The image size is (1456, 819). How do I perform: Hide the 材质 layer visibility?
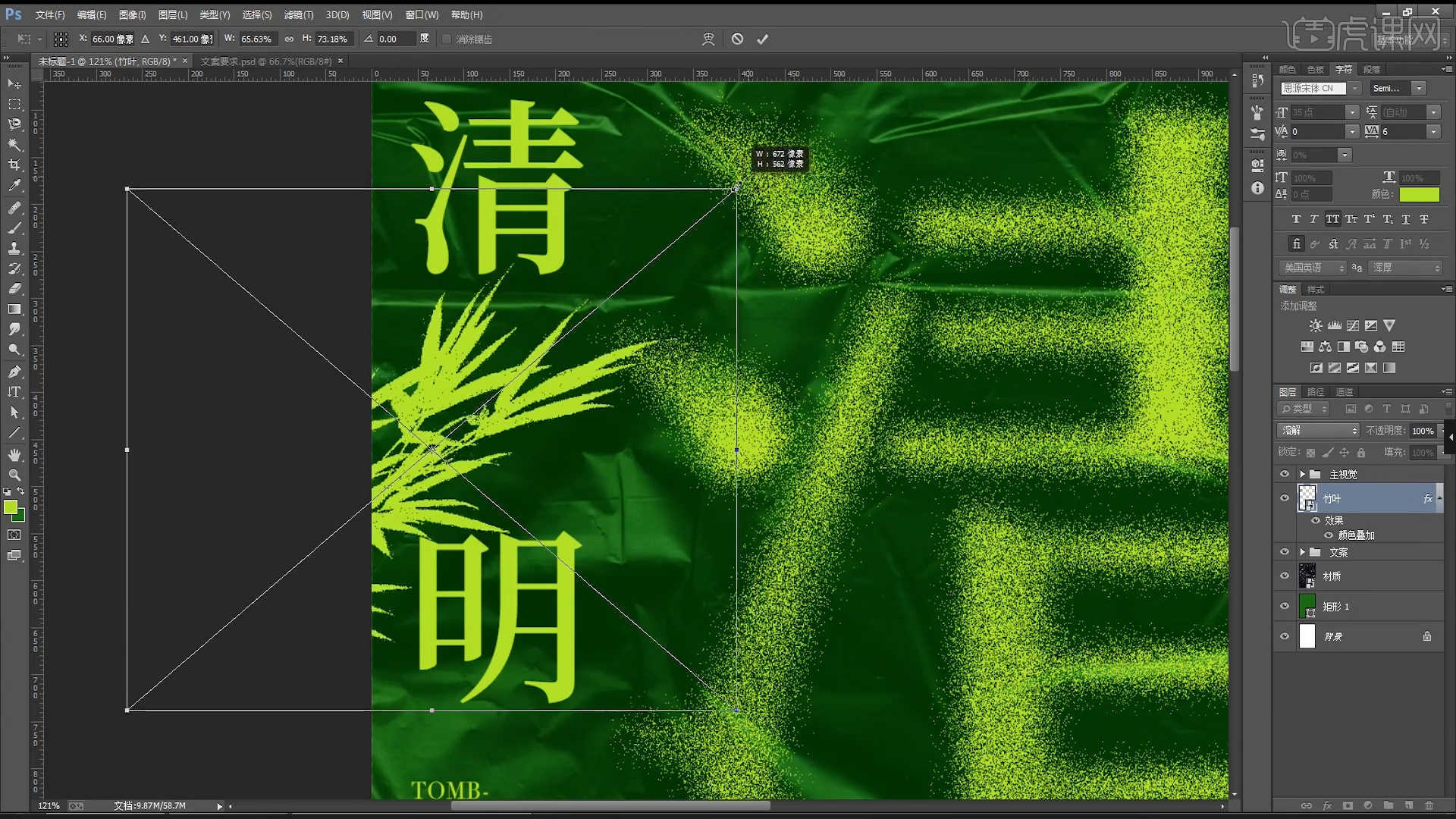(1285, 576)
